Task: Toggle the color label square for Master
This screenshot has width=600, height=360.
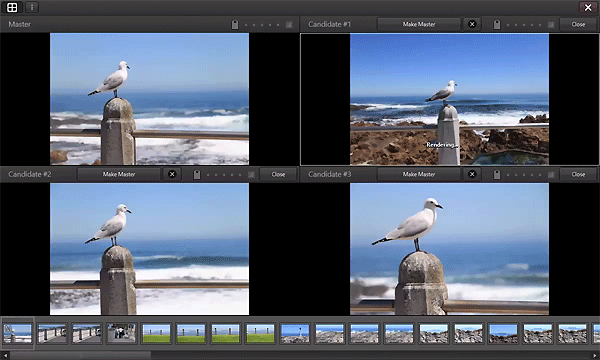Action: (289, 24)
